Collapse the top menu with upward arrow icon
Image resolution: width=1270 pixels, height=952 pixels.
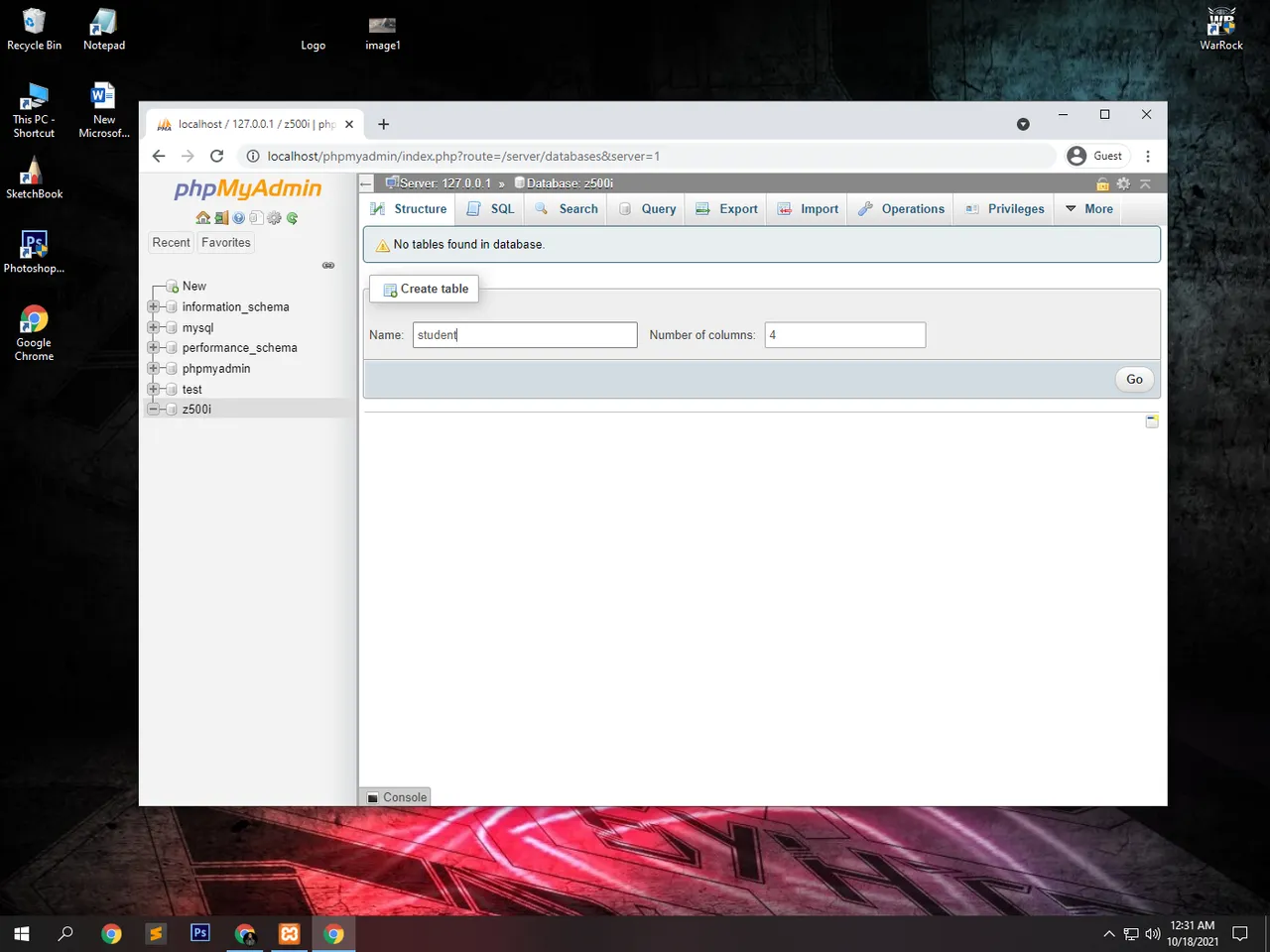pos(1145,183)
